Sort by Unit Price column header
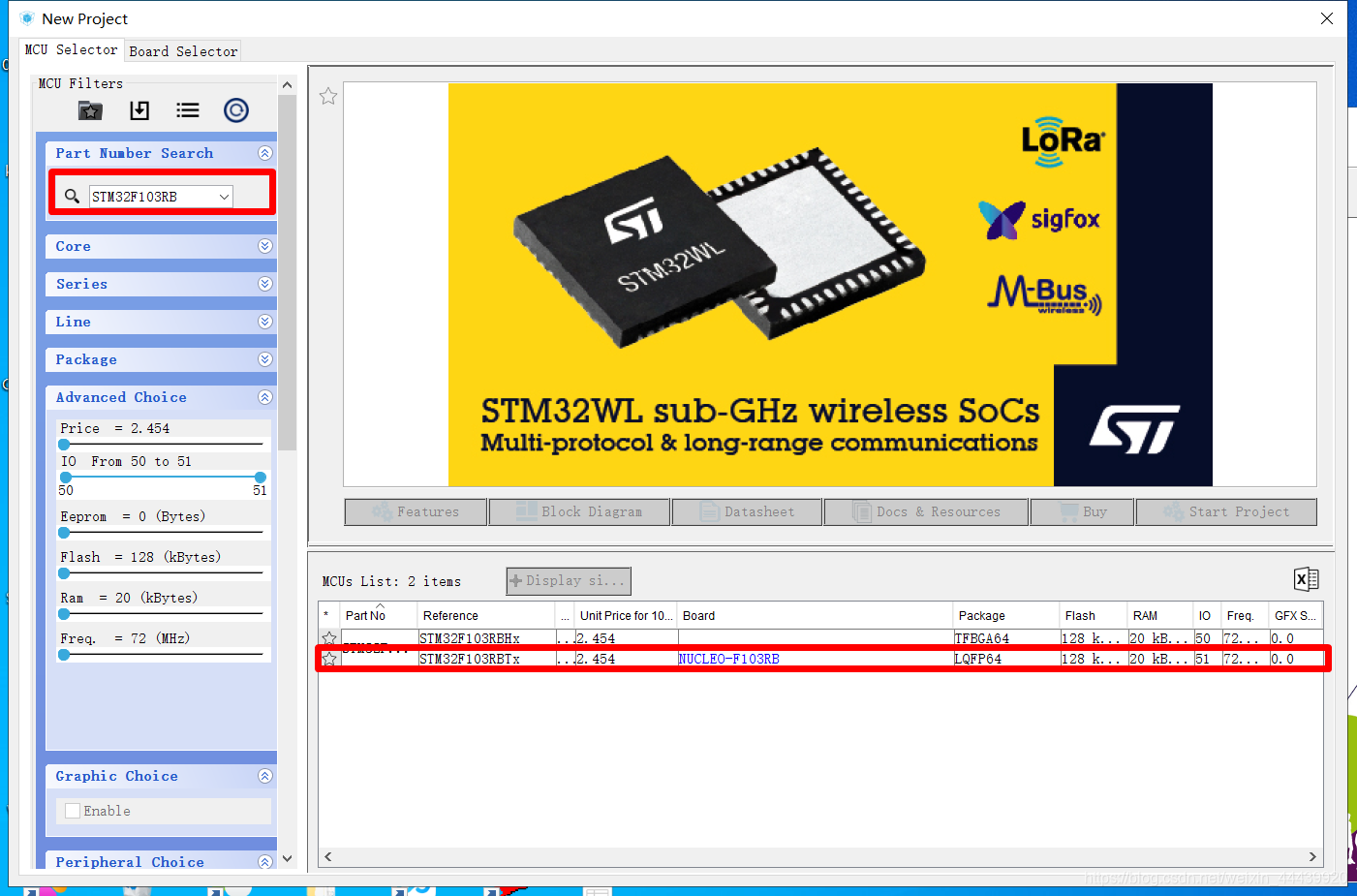 (x=626, y=615)
